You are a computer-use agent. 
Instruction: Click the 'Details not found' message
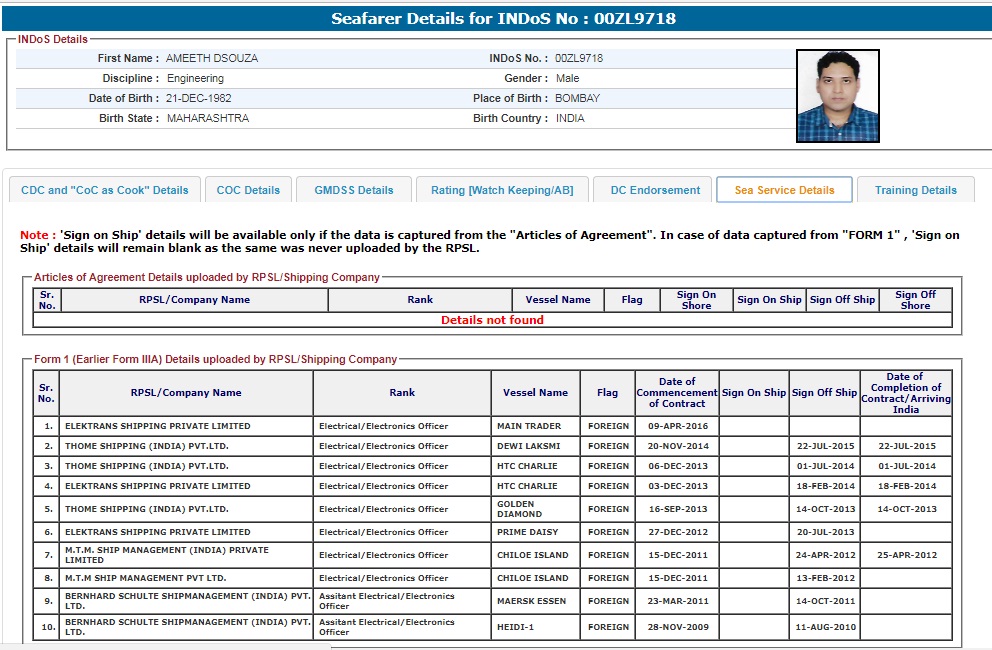pos(492,320)
